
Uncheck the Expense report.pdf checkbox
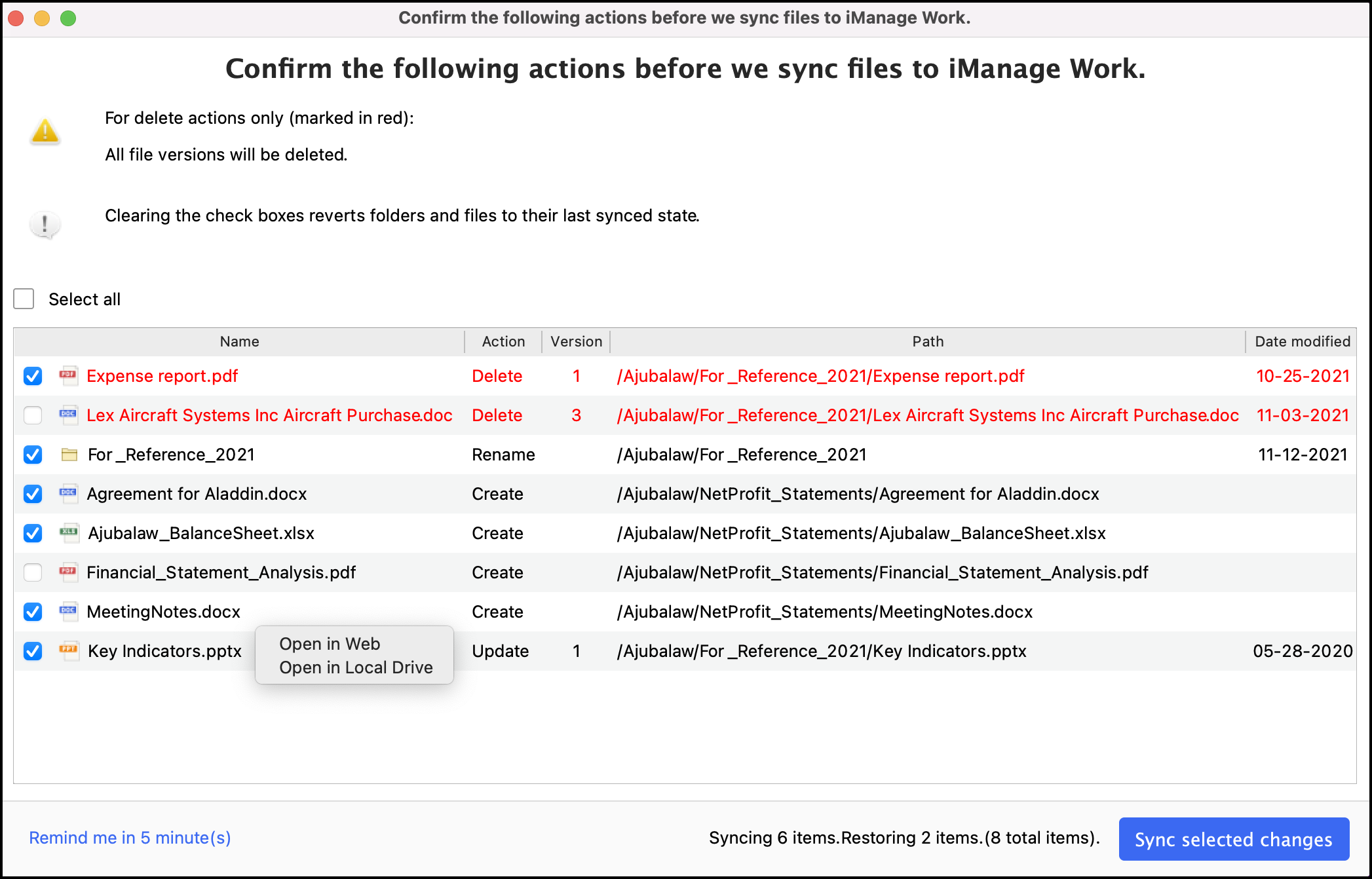pyautogui.click(x=33, y=376)
